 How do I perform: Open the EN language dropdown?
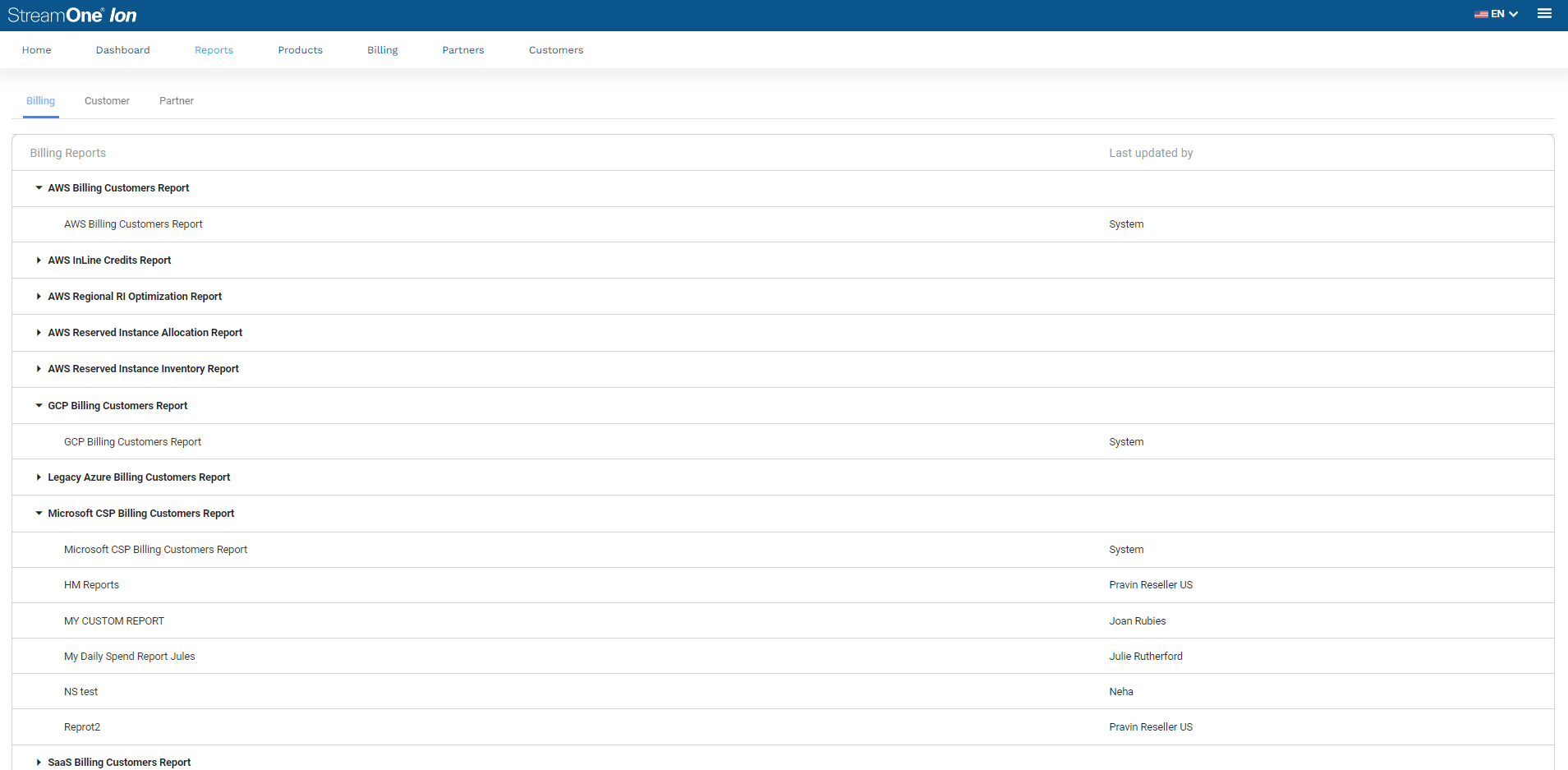coord(1497,14)
